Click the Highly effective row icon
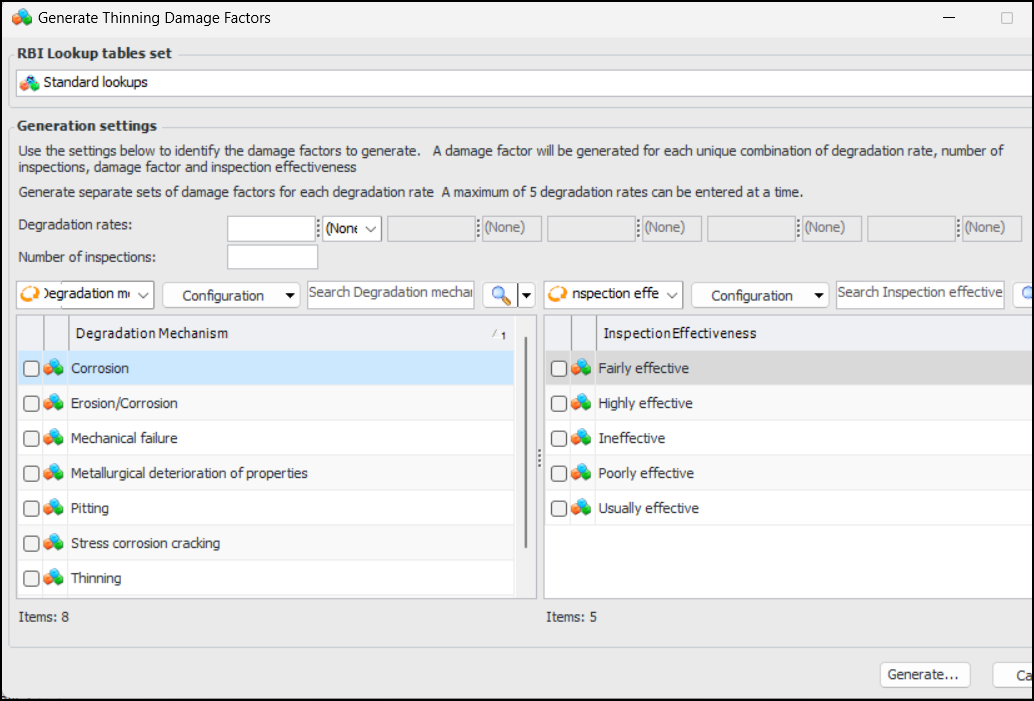 (x=581, y=403)
